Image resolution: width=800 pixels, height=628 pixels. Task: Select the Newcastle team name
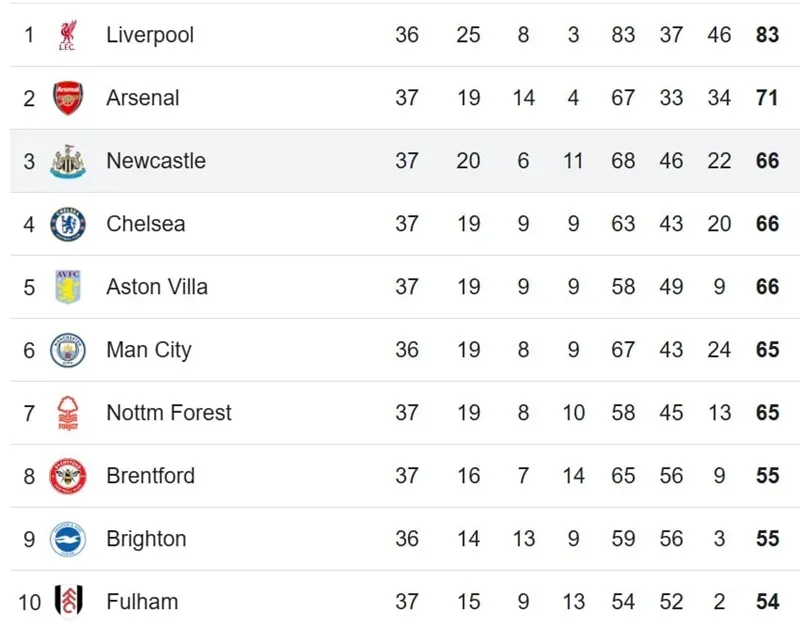point(156,161)
